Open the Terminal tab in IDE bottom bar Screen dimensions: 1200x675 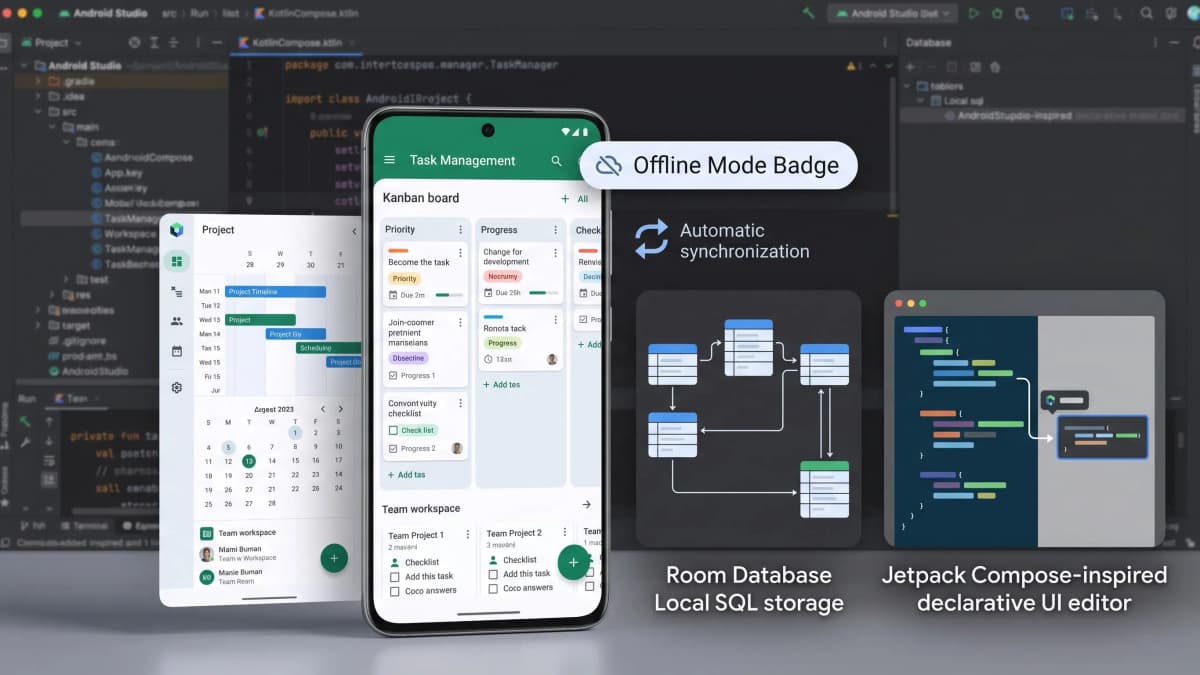coord(83,525)
